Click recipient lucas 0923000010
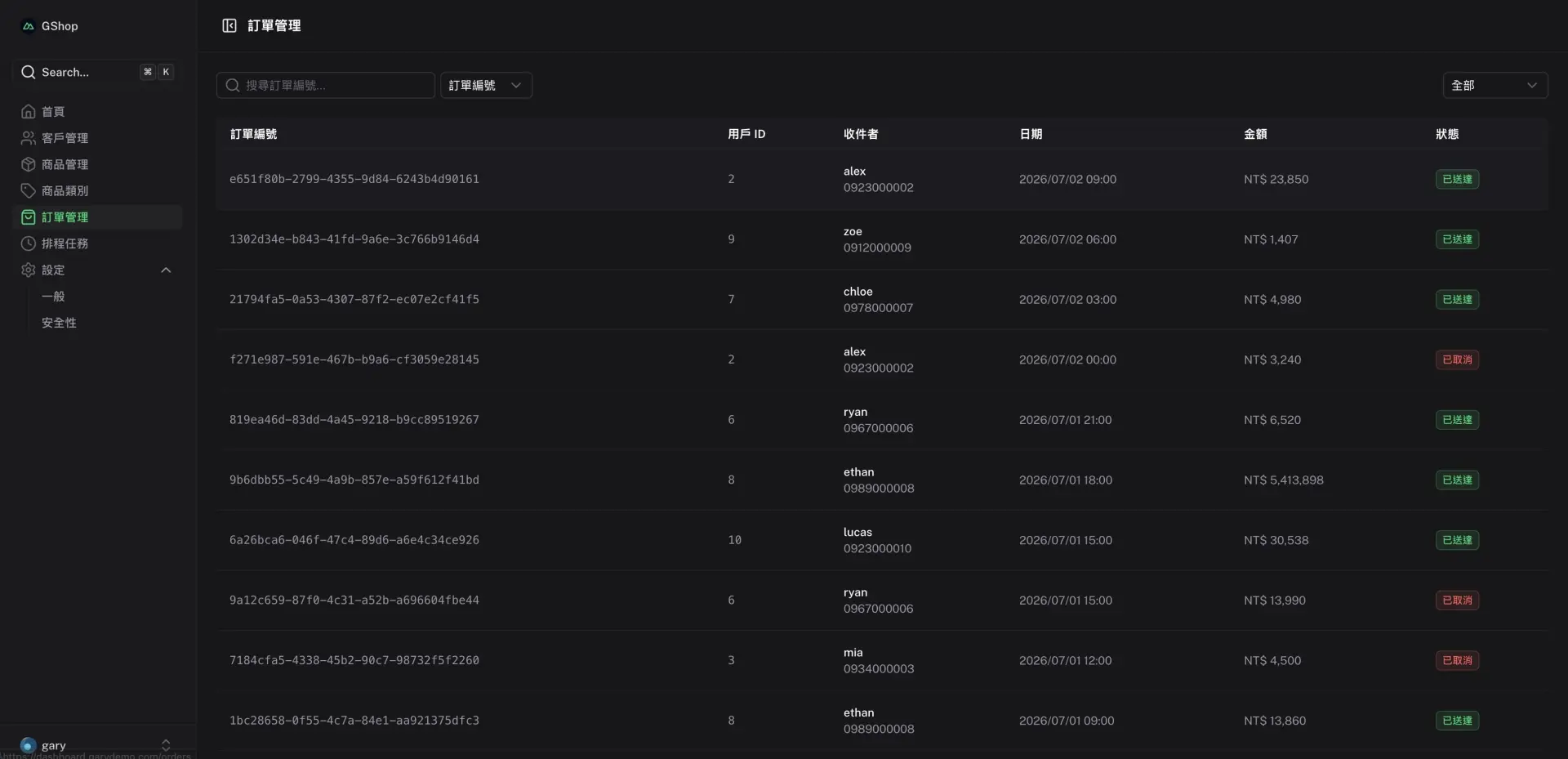This screenshot has height=759, width=1568. tap(877, 540)
